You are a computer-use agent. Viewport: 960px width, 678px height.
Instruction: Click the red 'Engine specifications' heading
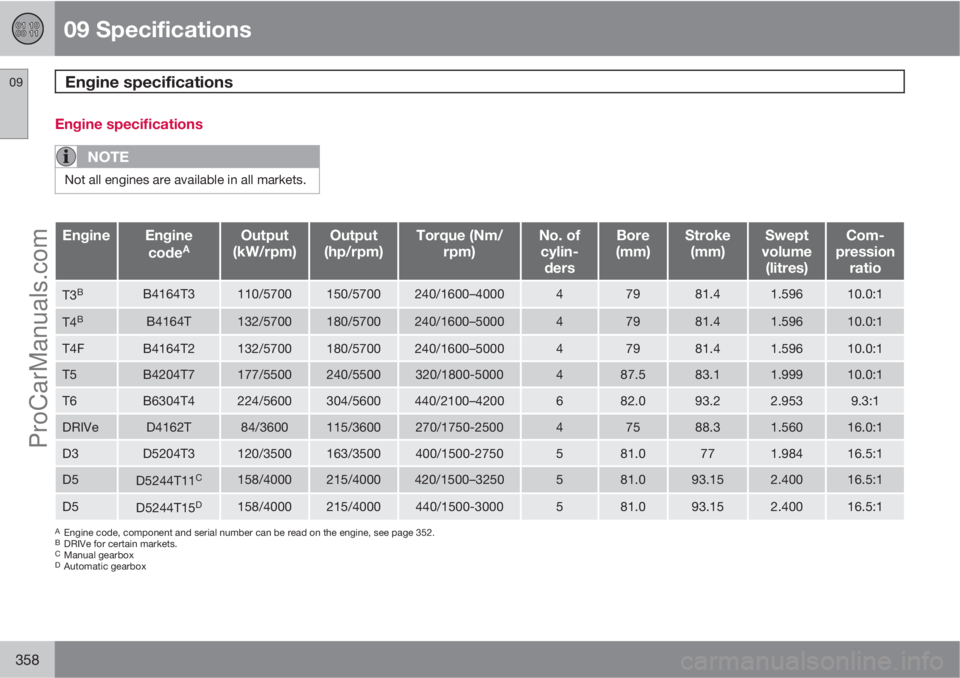[129, 124]
